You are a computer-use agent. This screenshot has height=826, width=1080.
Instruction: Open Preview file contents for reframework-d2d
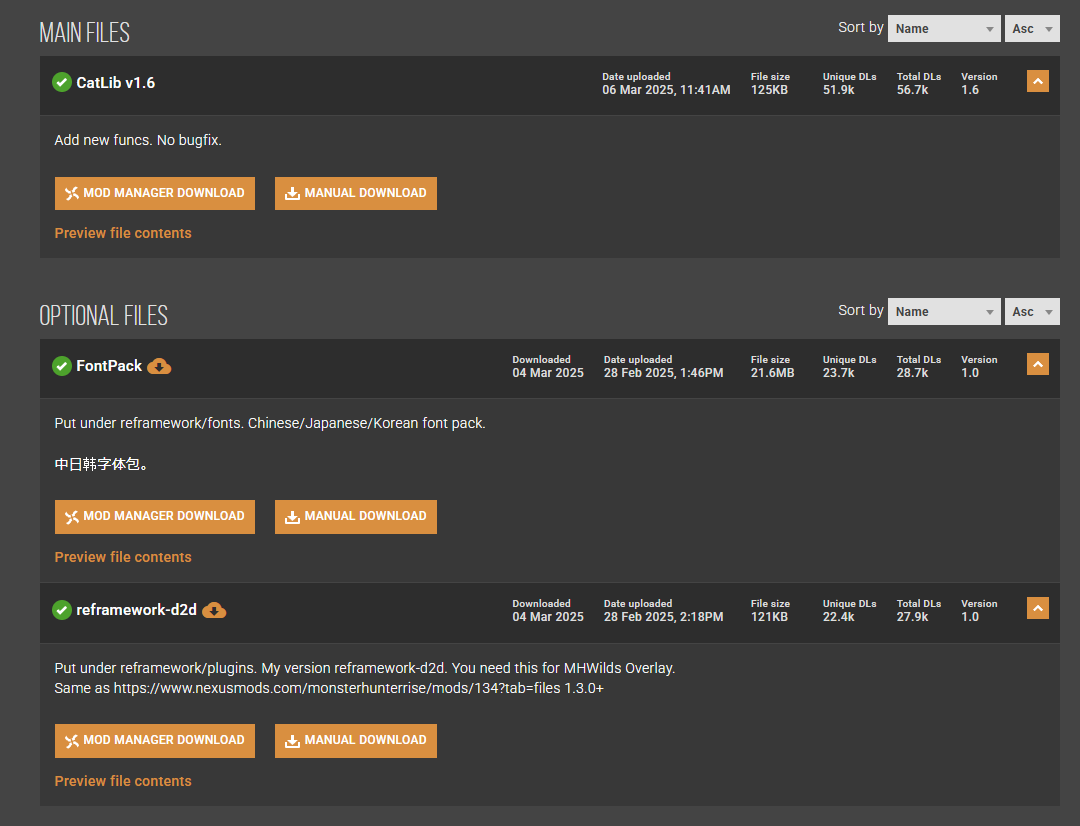coord(123,781)
